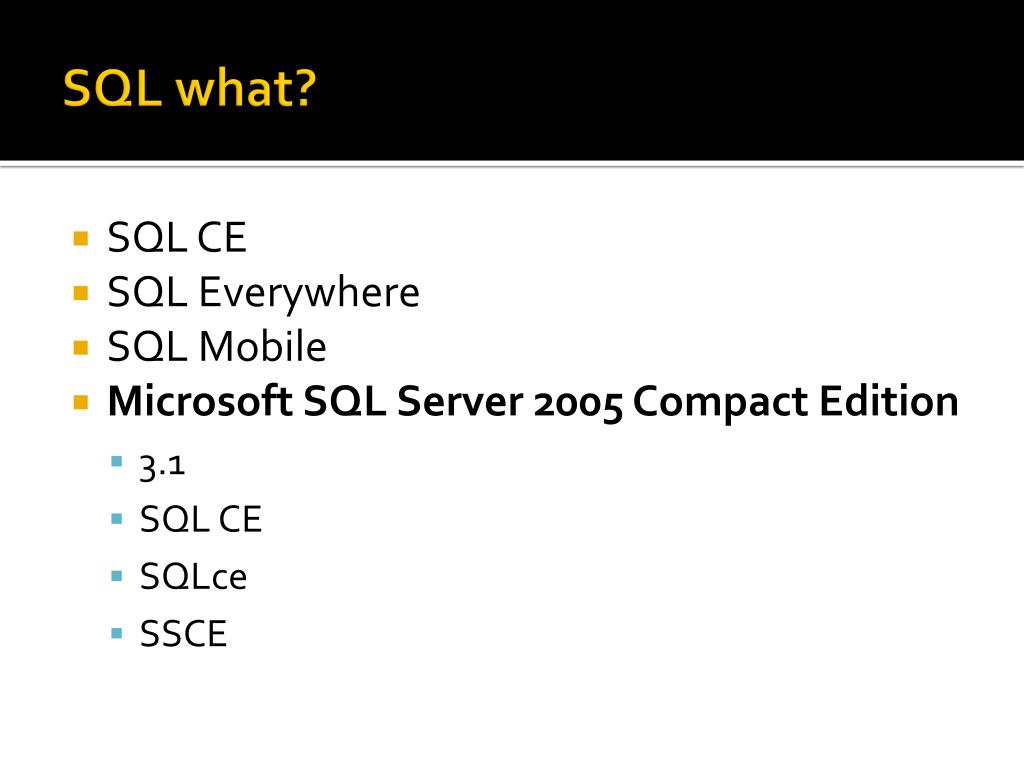Click the indented "SQL CE" sub-bullet text

(x=200, y=520)
